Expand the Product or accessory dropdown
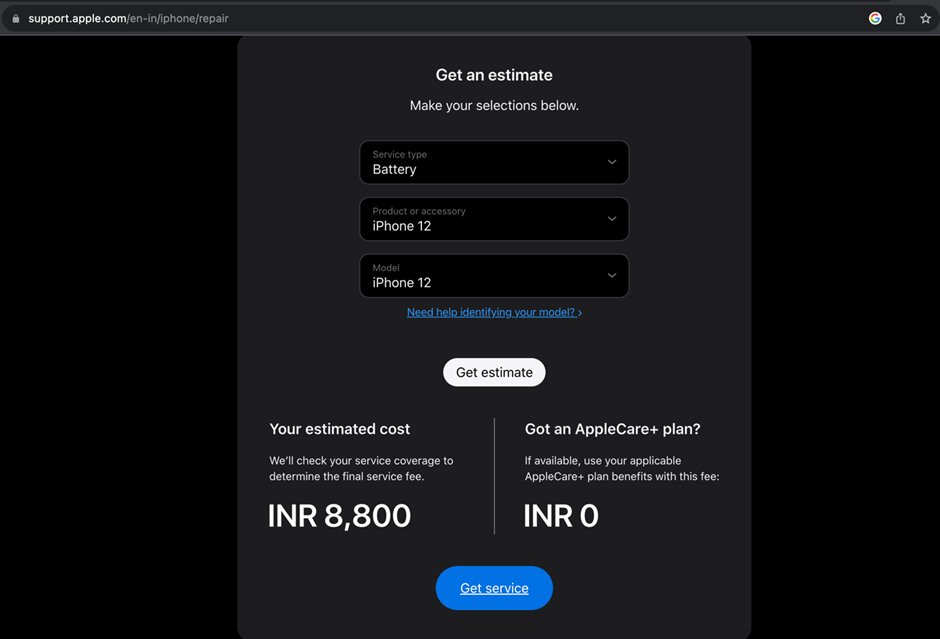The height and width of the screenshot is (639, 940). [494, 219]
